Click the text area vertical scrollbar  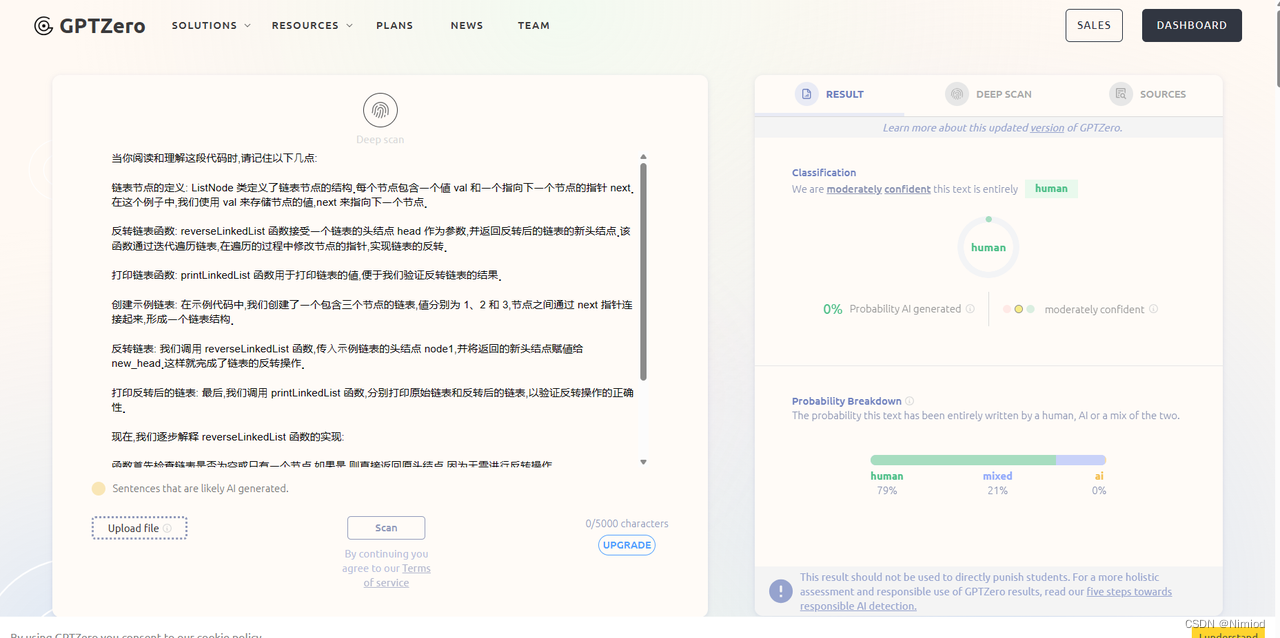tap(643, 272)
